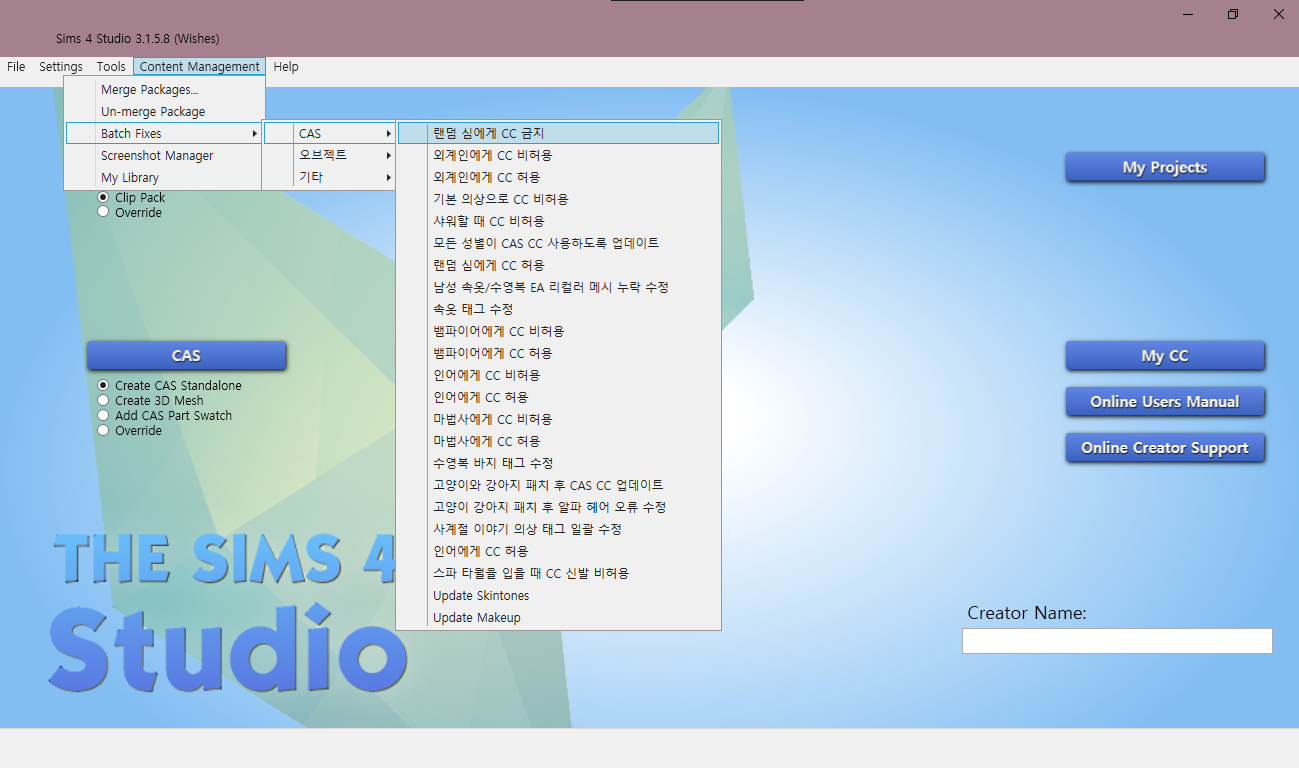
Task: Close the Sims 4 Studio window
Action: [x=1279, y=14]
